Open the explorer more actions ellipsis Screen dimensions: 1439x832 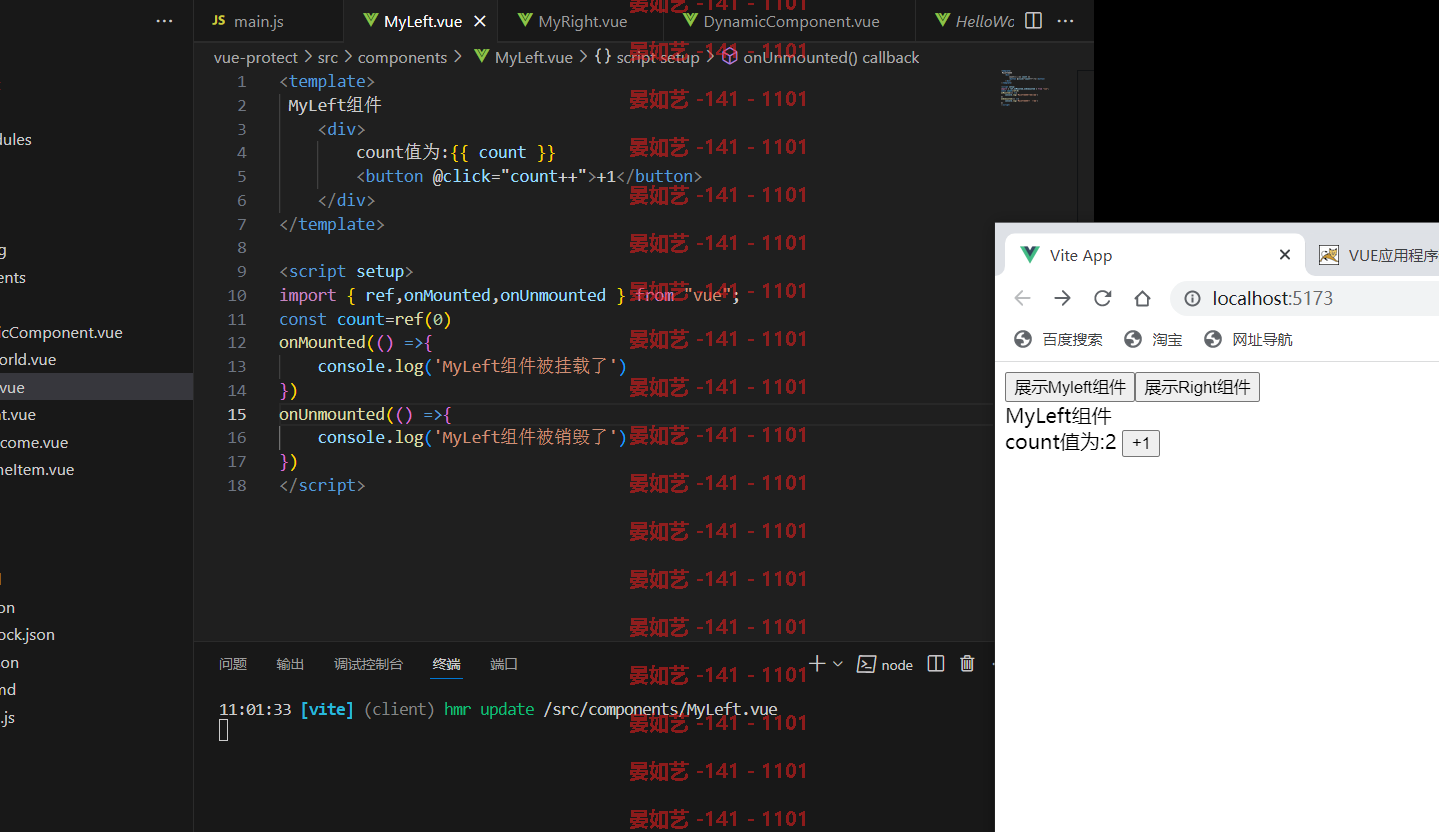[x=165, y=21]
